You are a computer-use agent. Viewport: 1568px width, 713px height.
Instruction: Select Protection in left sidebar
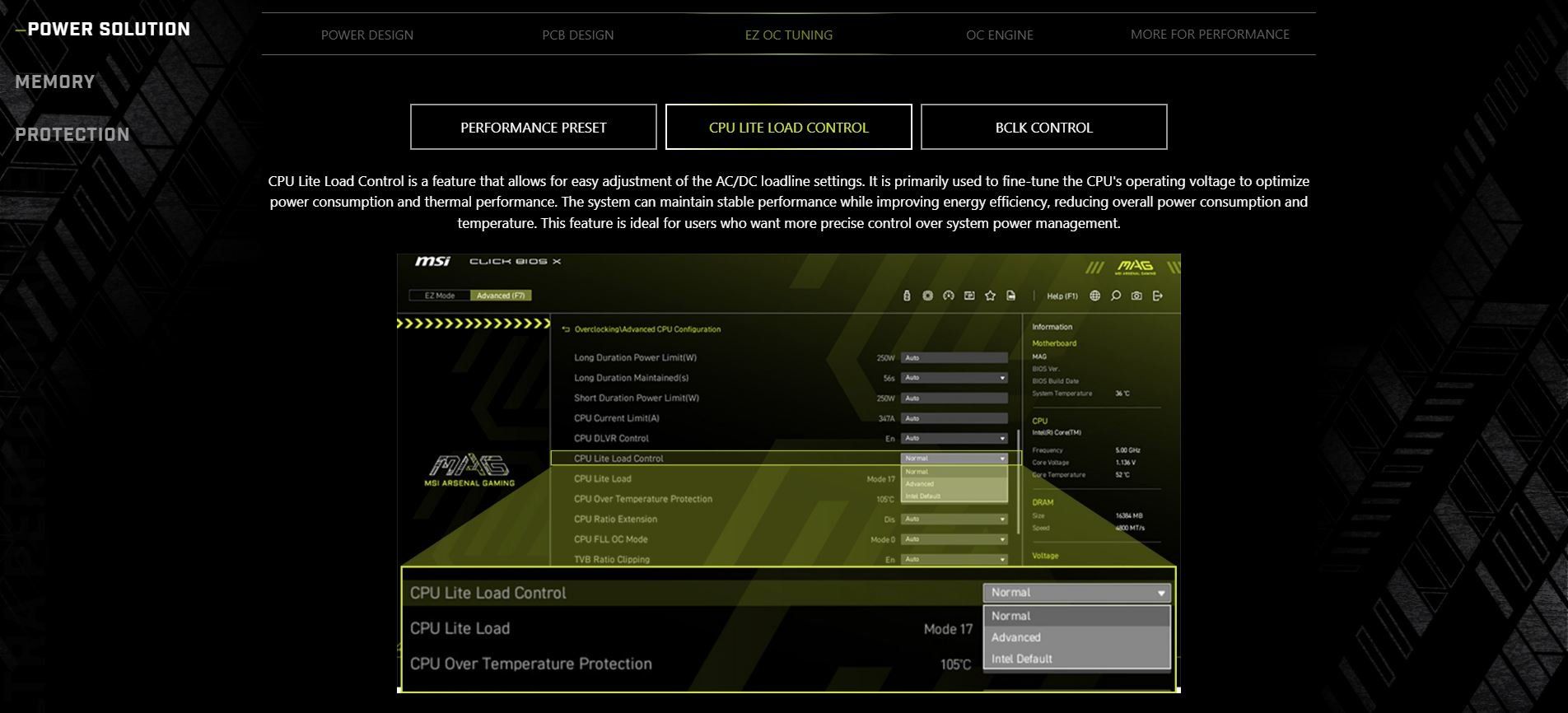point(72,134)
